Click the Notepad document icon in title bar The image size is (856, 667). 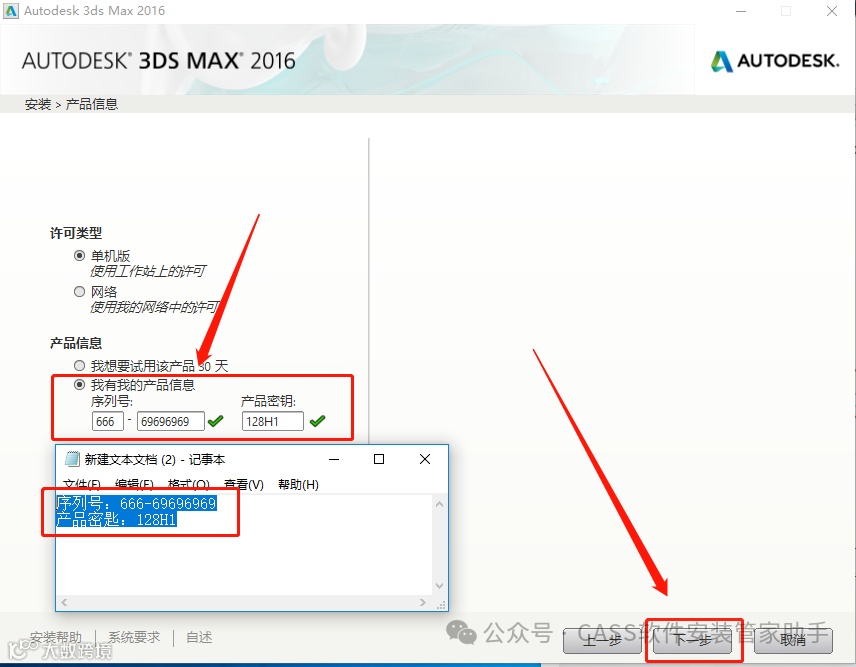(x=72, y=459)
